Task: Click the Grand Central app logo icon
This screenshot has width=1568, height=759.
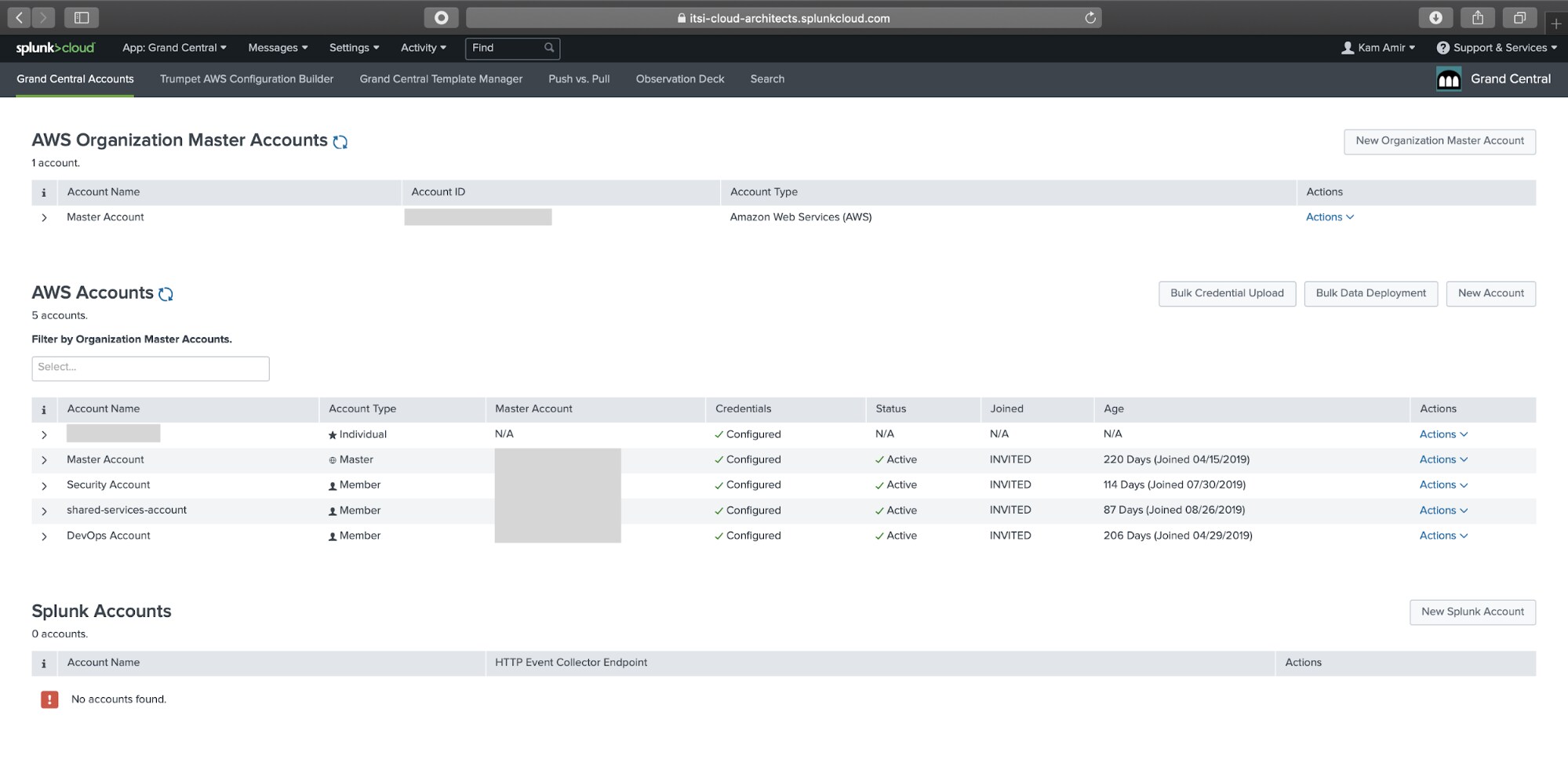Action: tap(1448, 79)
